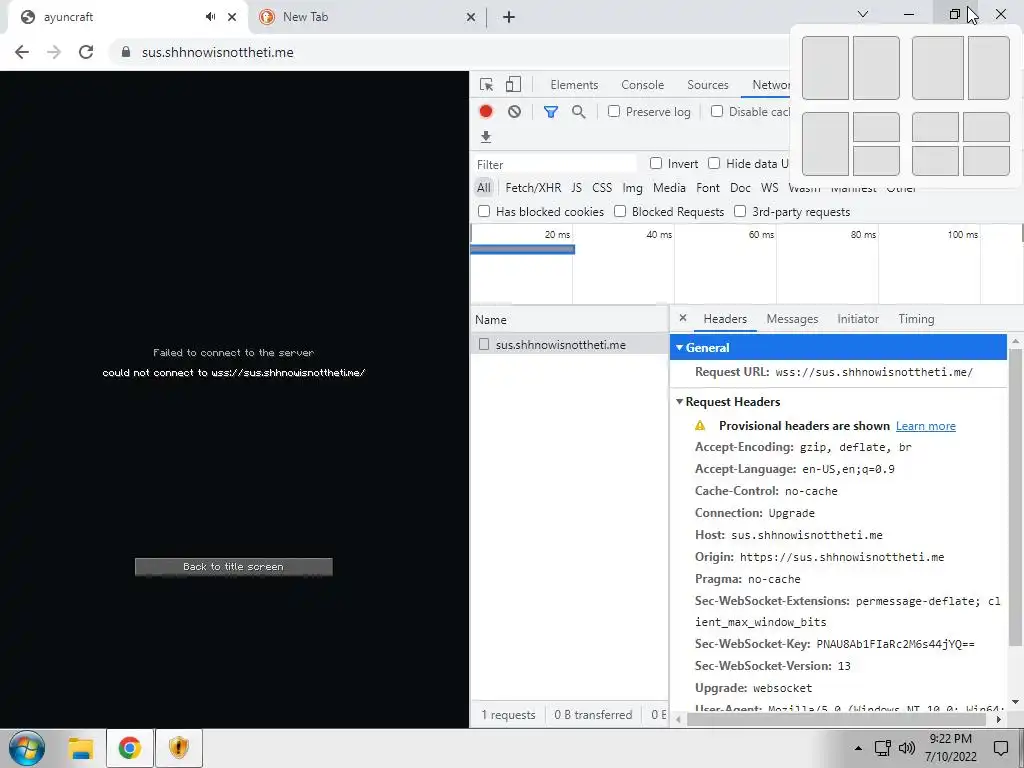The height and width of the screenshot is (768, 1024).
Task: Clear the network log icon
Action: pyautogui.click(x=515, y=112)
